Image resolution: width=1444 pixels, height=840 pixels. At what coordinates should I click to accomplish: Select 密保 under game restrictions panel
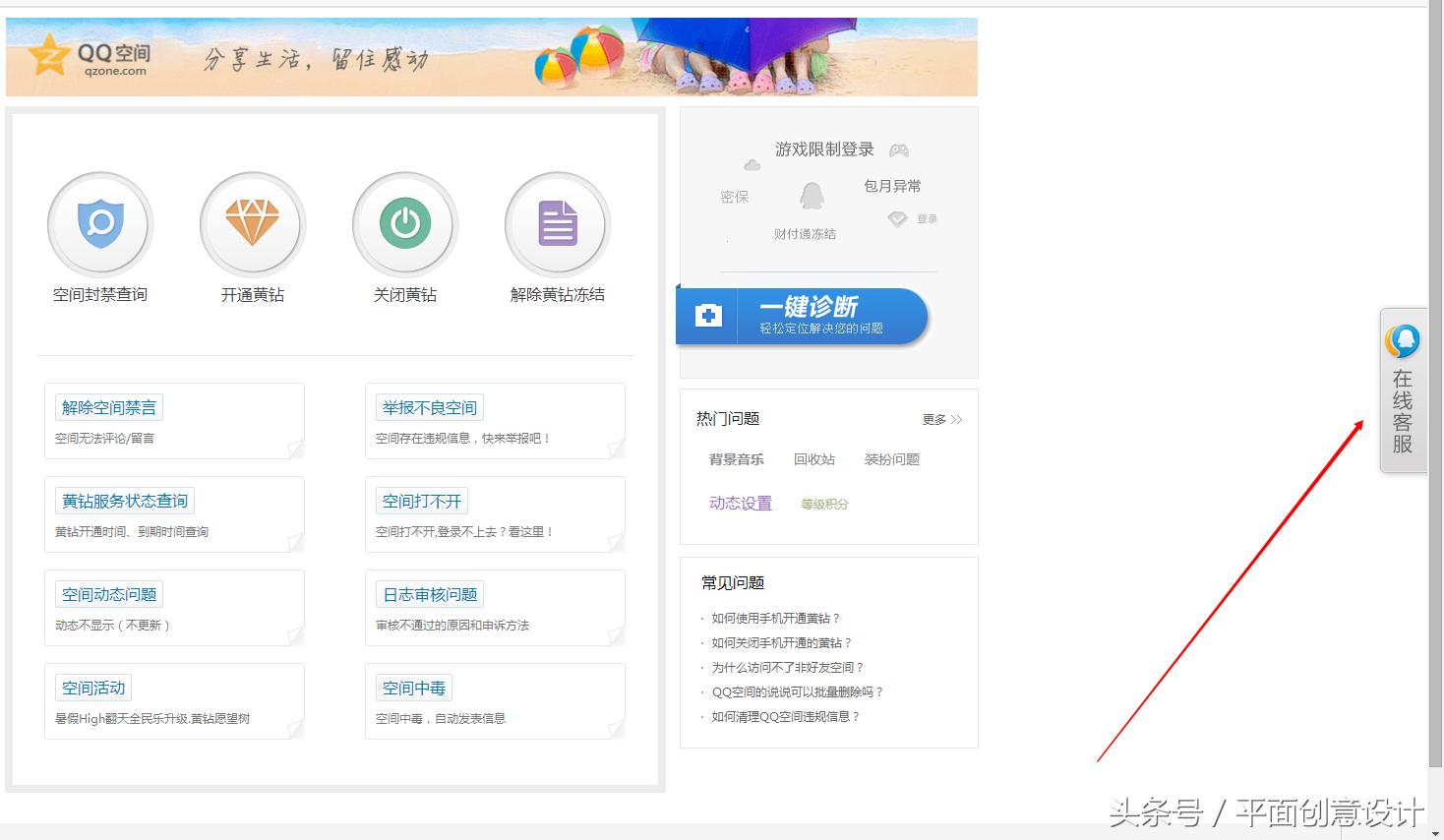click(734, 196)
